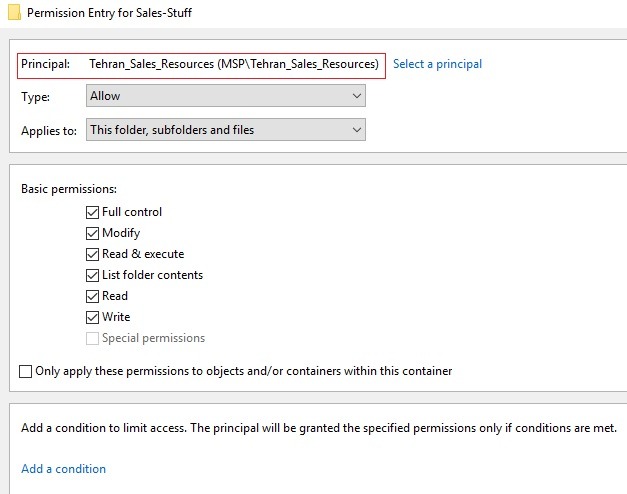Click the Applies to label
627x494 pixels.
coord(49,131)
